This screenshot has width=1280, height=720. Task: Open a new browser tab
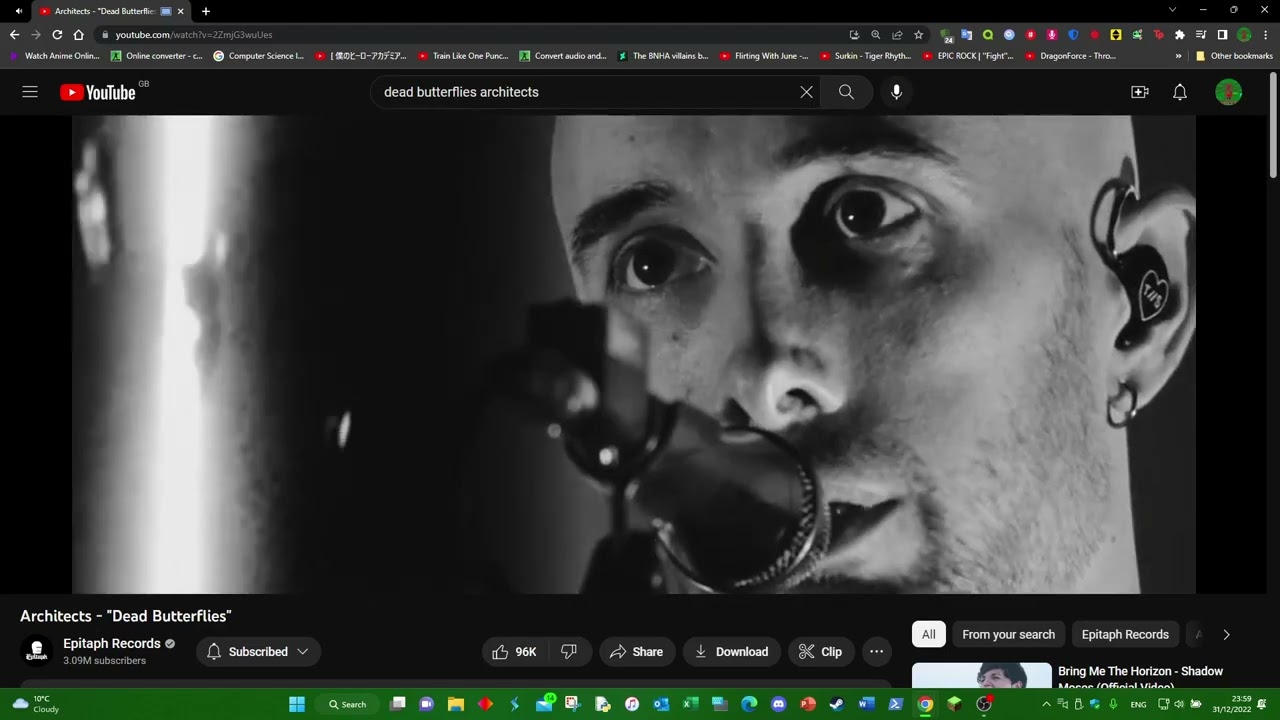pos(206,11)
